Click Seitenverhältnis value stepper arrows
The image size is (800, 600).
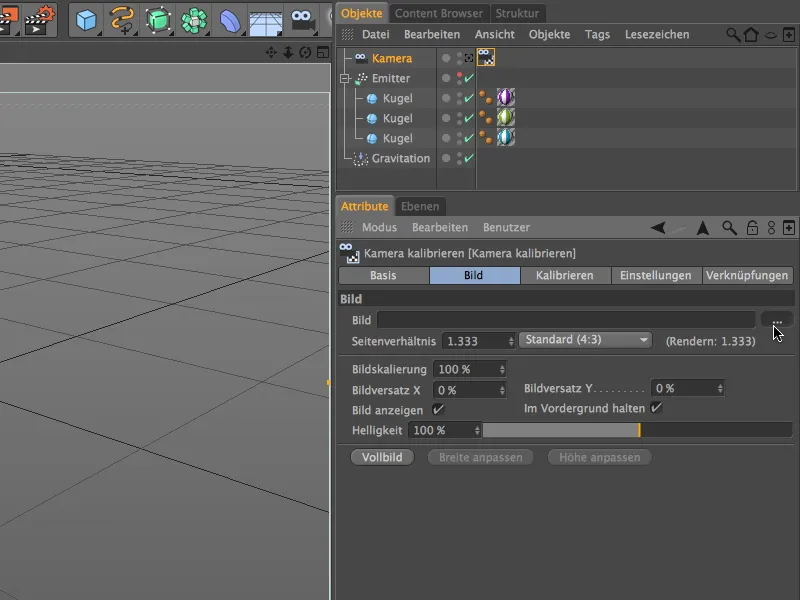[x=511, y=341]
